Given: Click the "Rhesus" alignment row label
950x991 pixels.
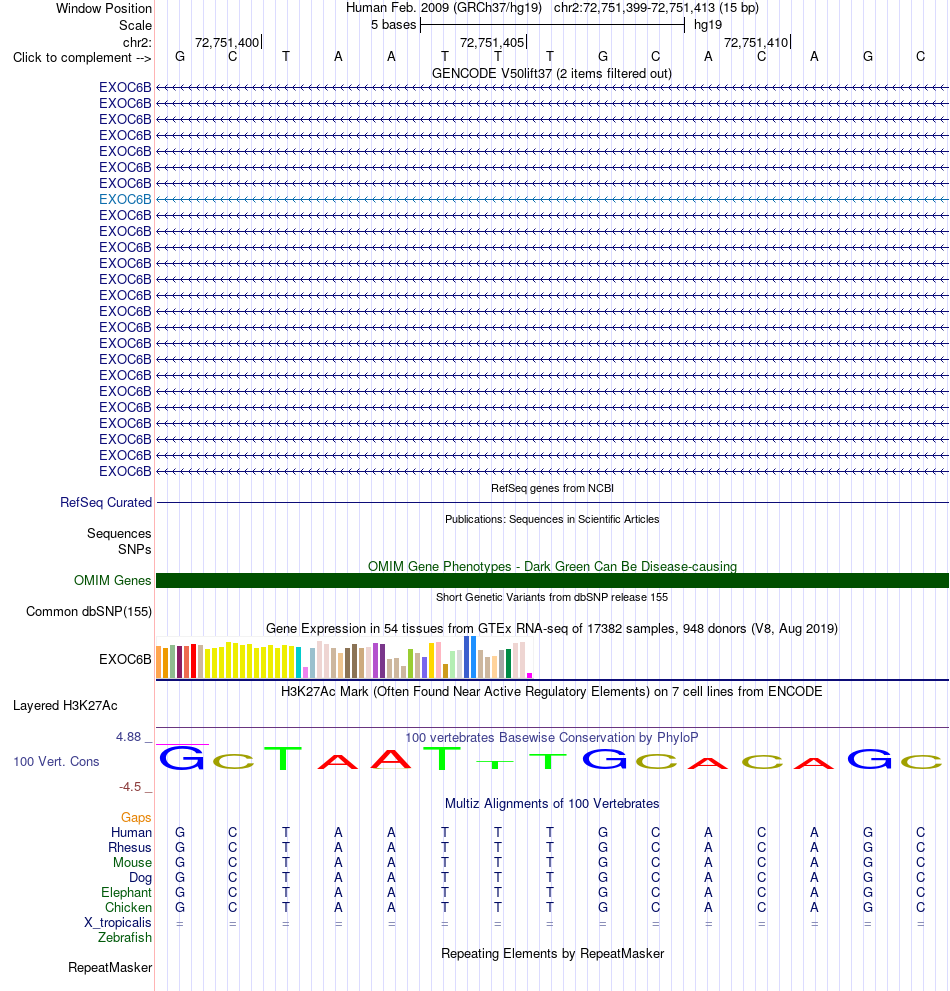Looking at the screenshot, I should point(130,848).
